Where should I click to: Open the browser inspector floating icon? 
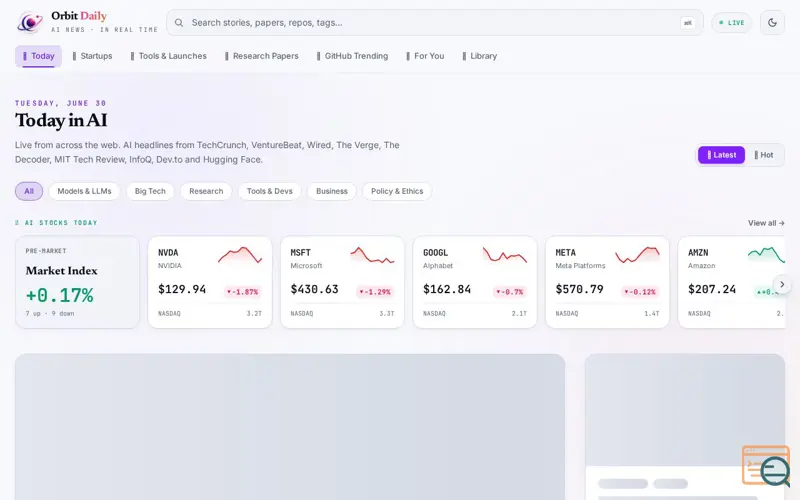pos(766,466)
